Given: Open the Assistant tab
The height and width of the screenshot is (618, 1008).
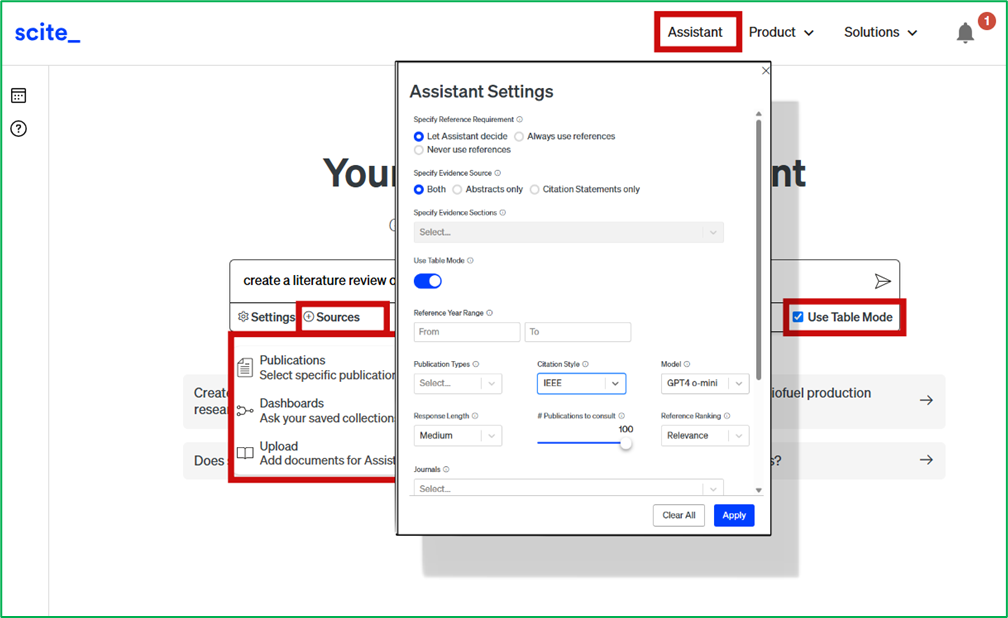Looking at the screenshot, I should coord(695,32).
